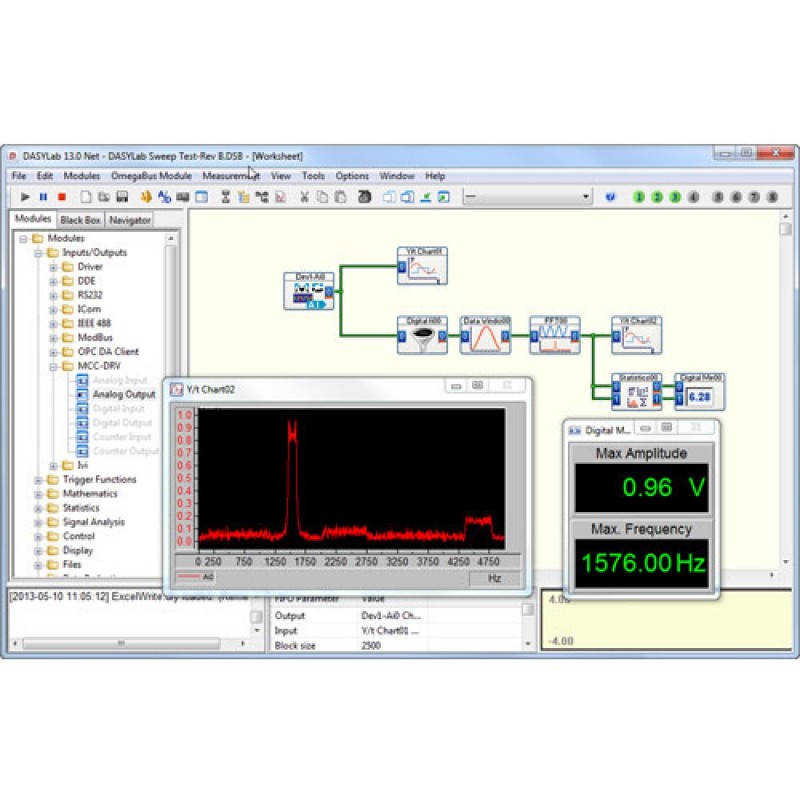800x800 pixels.
Task: Stop the measurement with the red square
Action: tap(62, 197)
